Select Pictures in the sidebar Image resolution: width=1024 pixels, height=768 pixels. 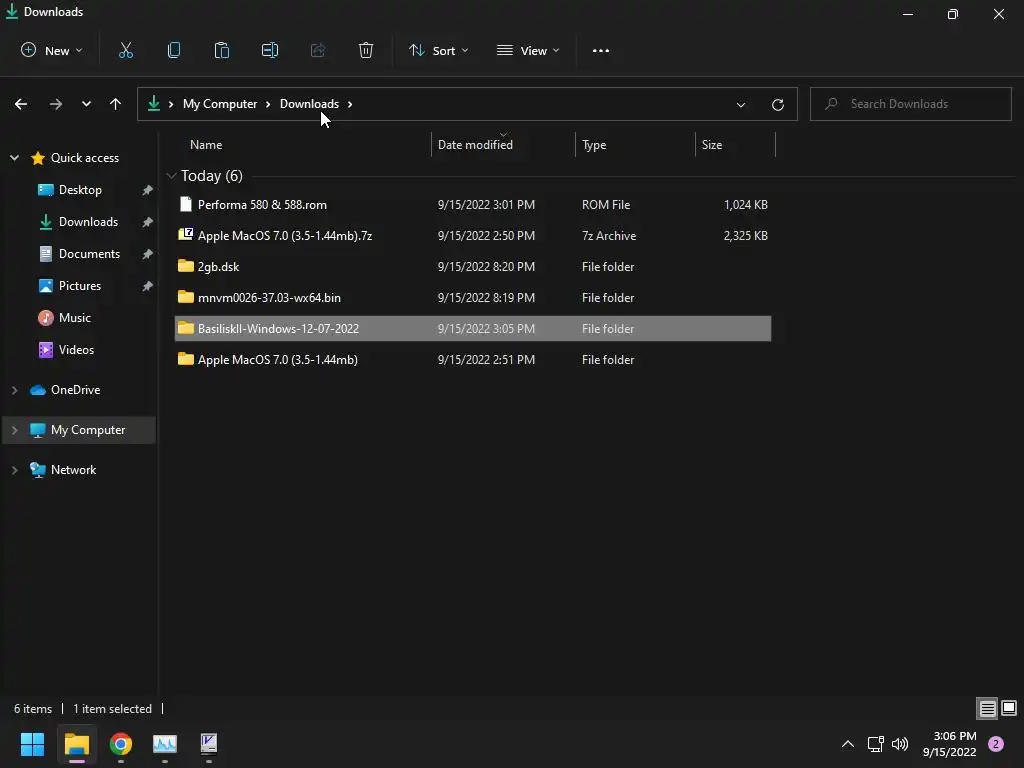(x=80, y=286)
